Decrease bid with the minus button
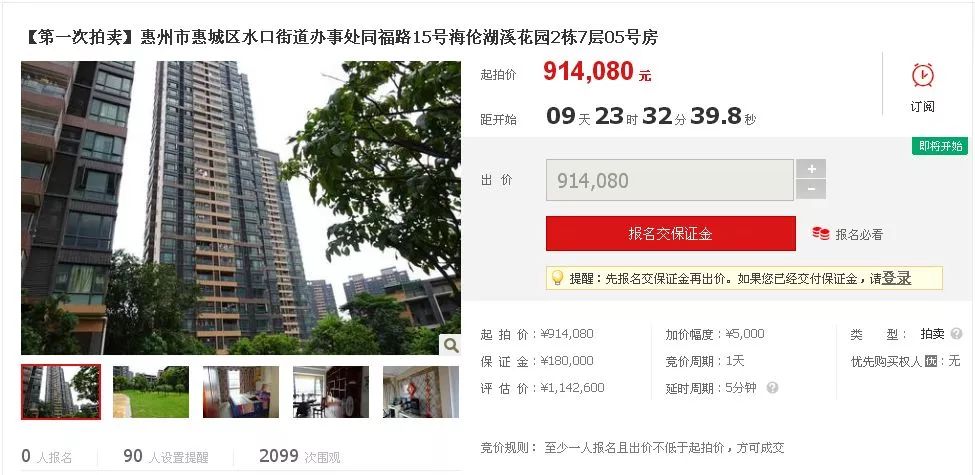This screenshot has width=975, height=475. (x=811, y=189)
